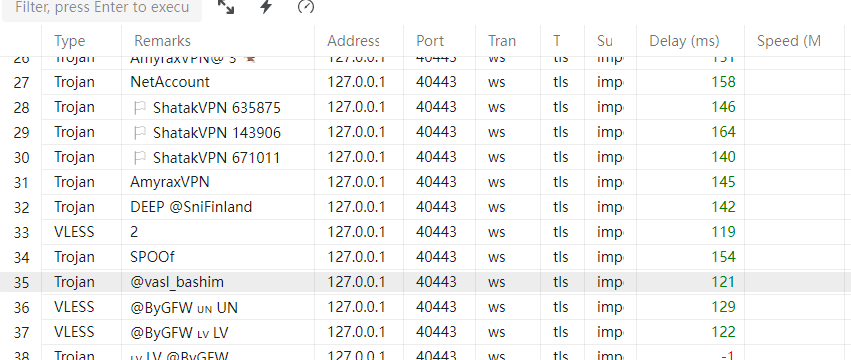Click the flag icon beside ShatakVPN 671011
The image size is (851, 360).
(139, 157)
